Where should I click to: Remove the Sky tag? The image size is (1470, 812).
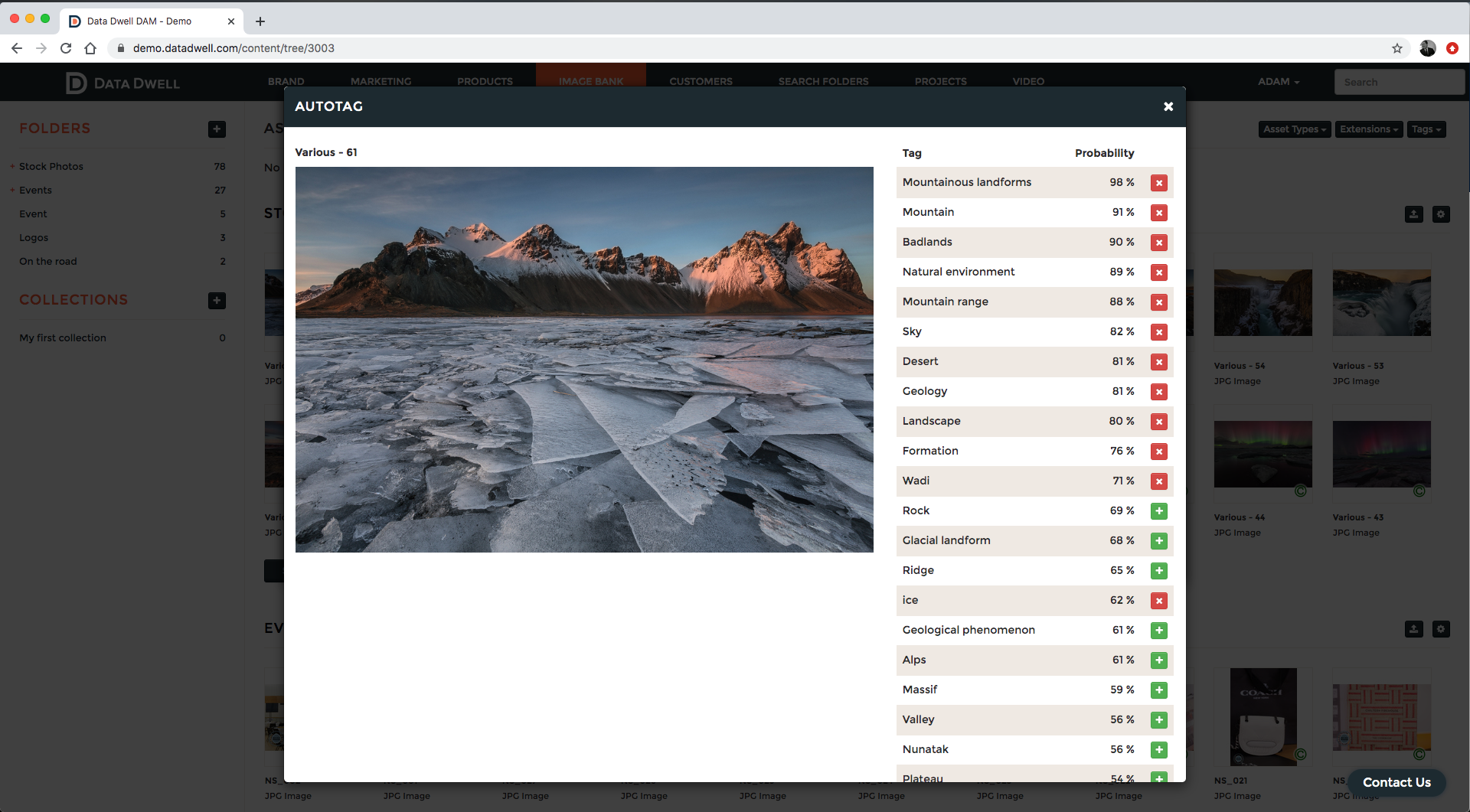[x=1159, y=332]
